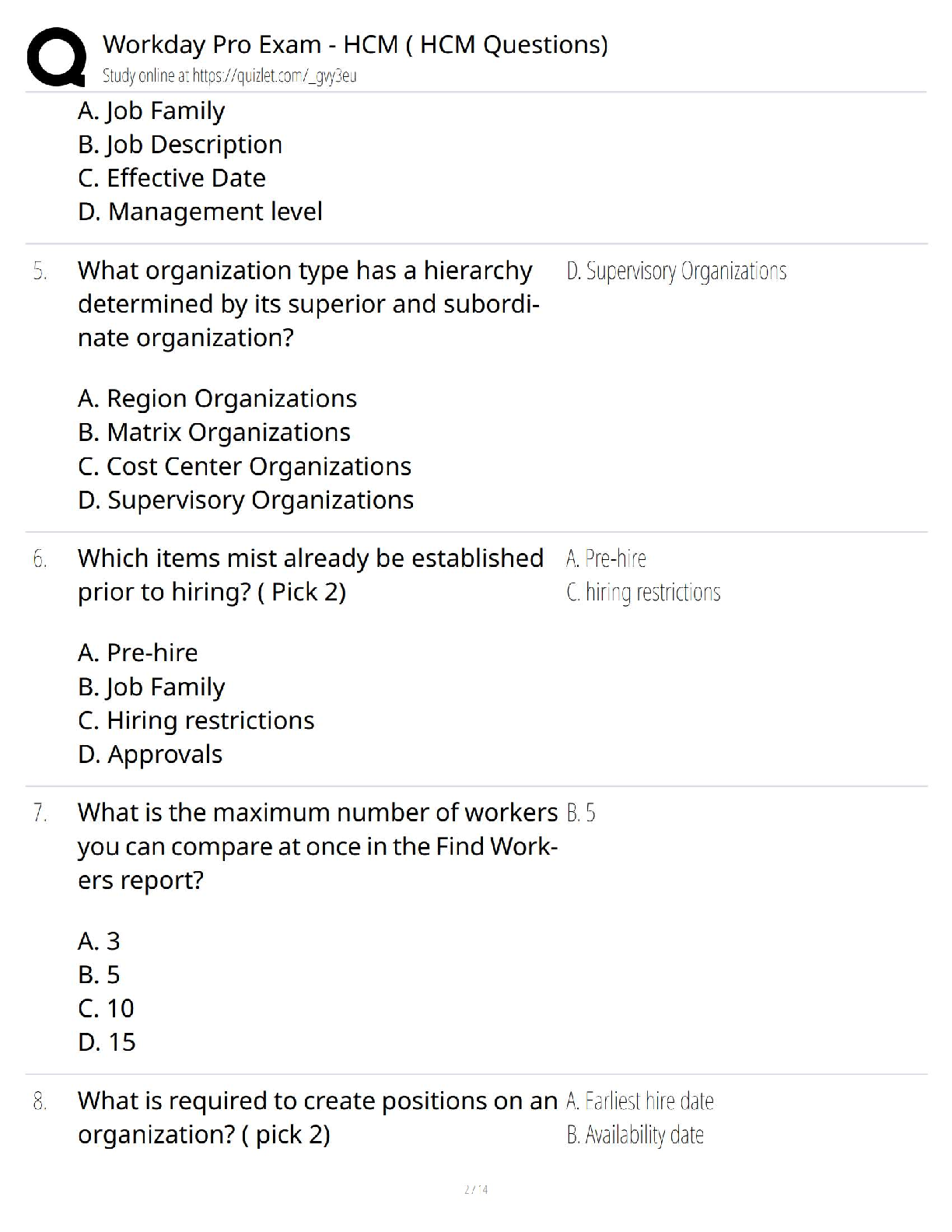Choose option D. Management level
Image resolution: width=952 pixels, height=1232 pixels.
[x=200, y=212]
